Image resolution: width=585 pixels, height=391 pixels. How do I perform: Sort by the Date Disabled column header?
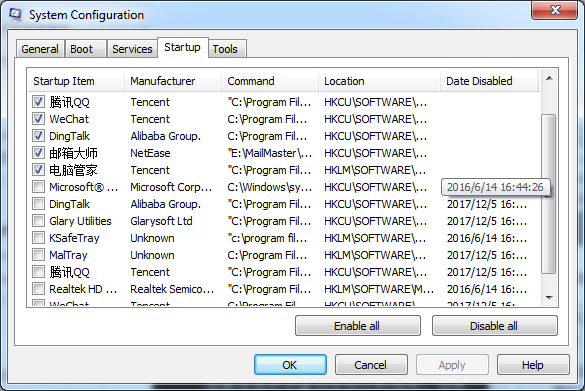click(489, 81)
